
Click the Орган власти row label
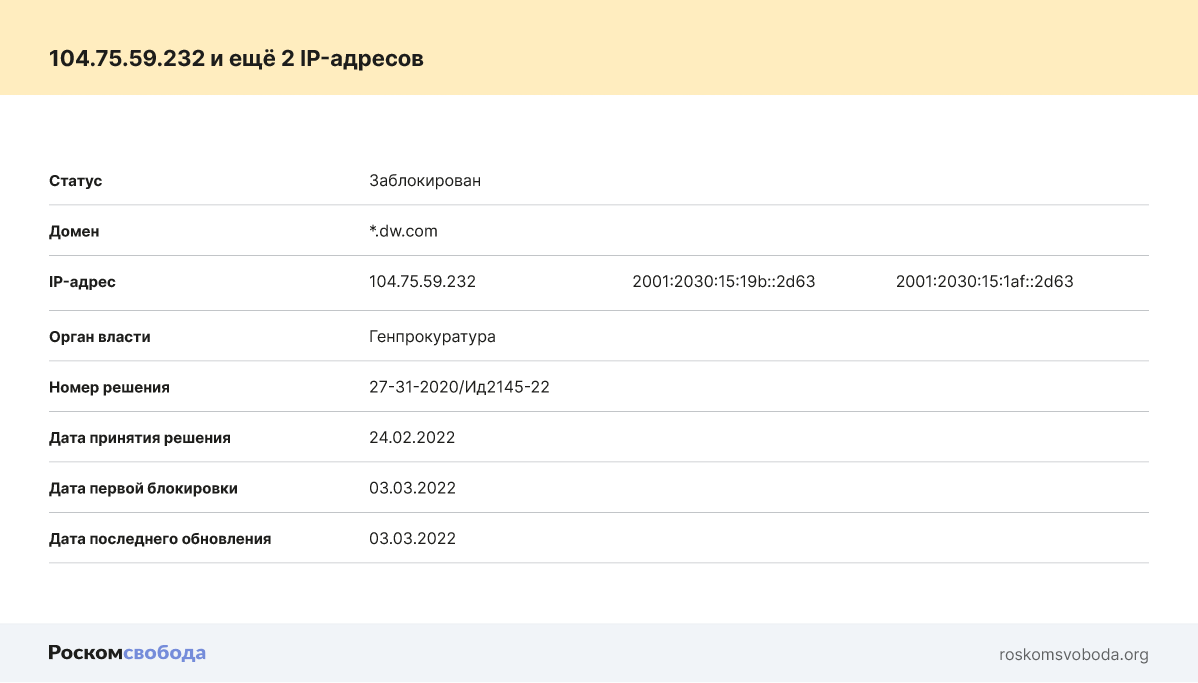100,337
